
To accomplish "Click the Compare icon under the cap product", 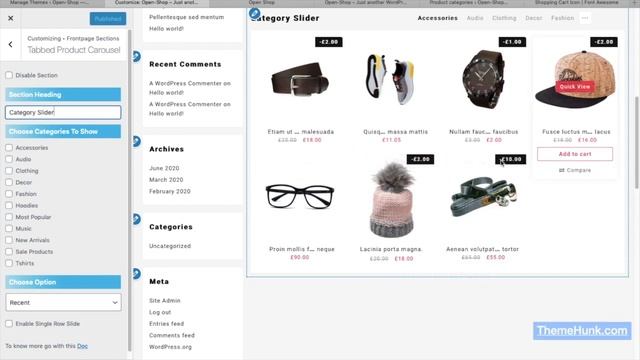I will coord(562,170).
